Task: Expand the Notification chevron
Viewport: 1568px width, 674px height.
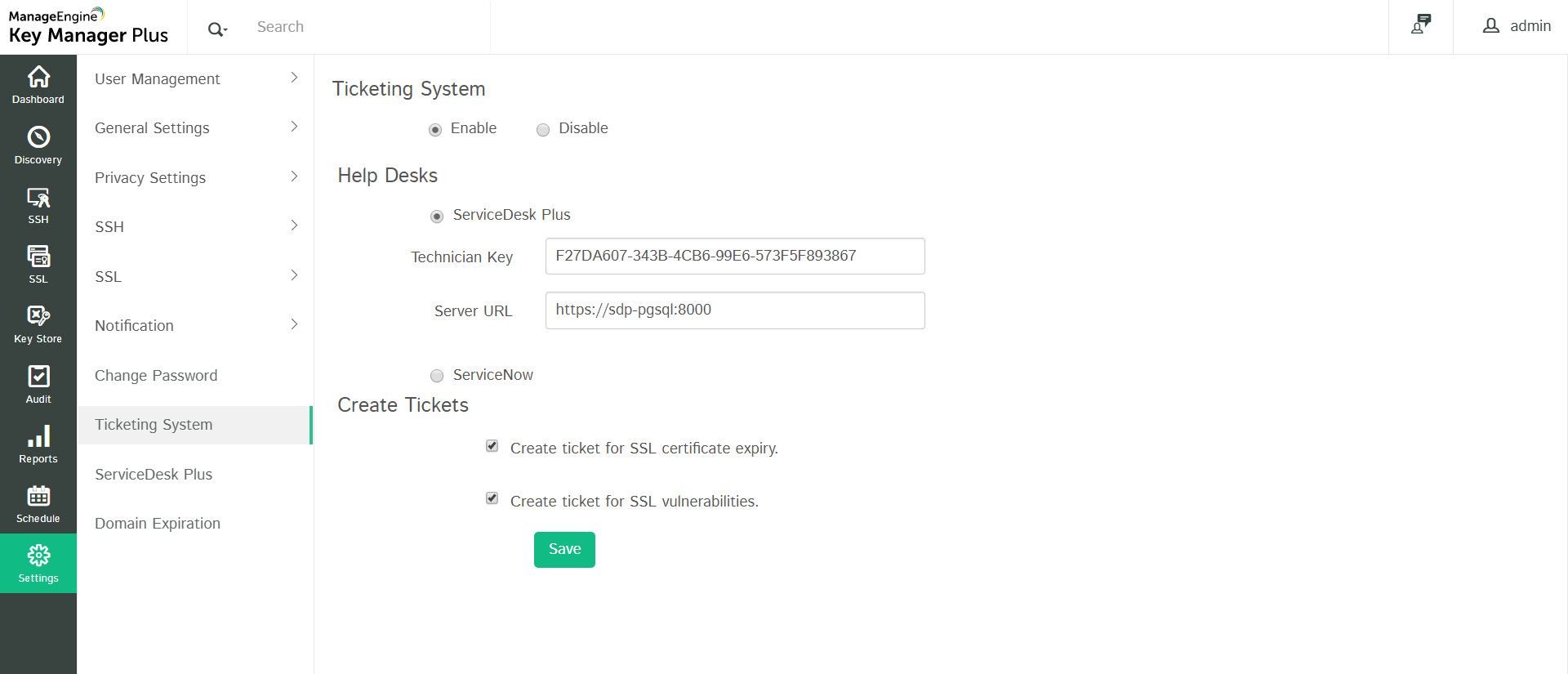Action: tap(295, 324)
